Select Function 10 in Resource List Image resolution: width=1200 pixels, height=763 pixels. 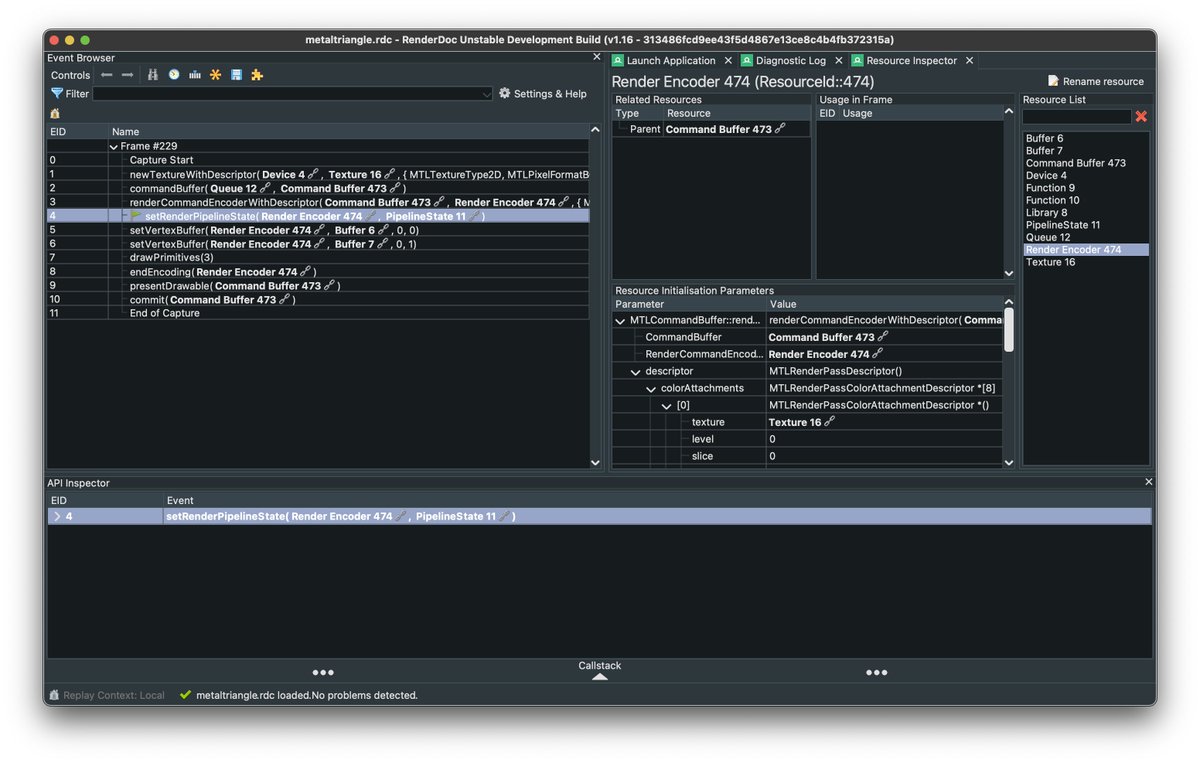coord(1086,200)
